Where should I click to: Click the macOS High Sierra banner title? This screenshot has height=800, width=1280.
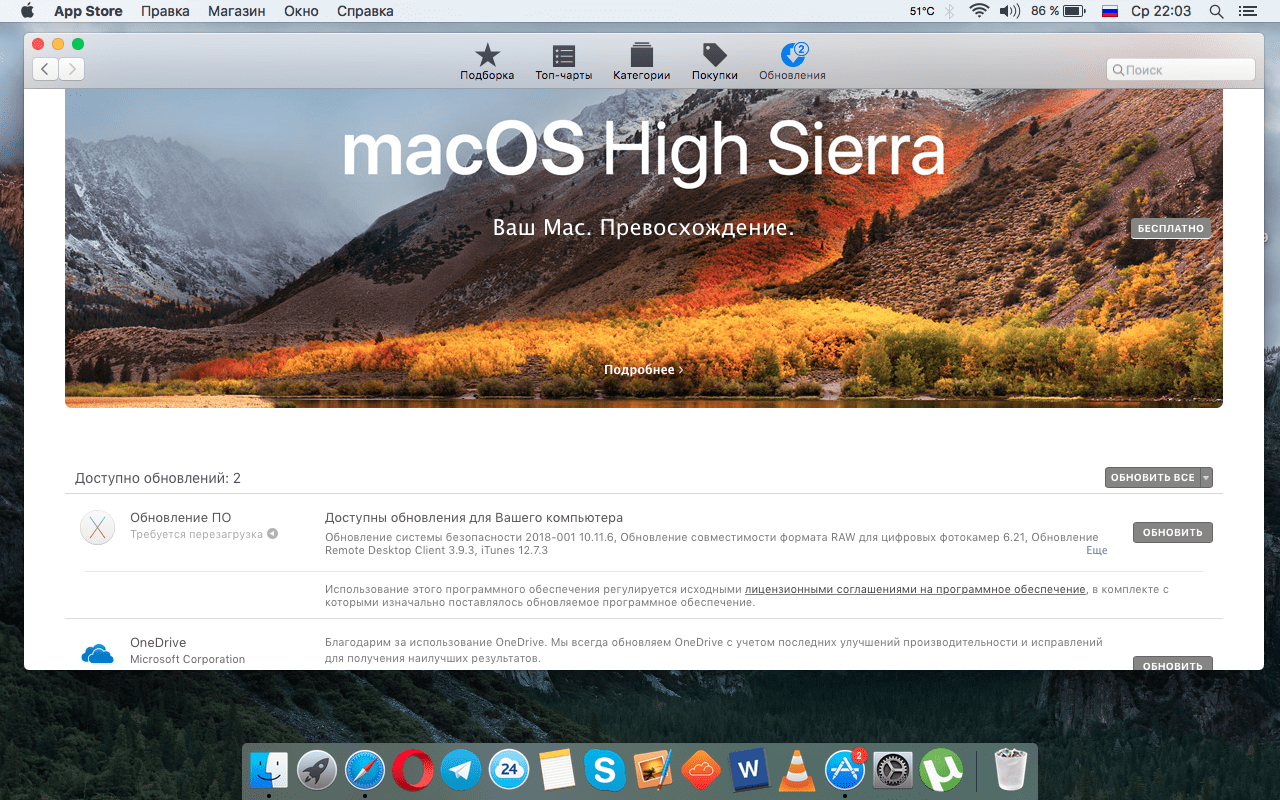click(643, 151)
